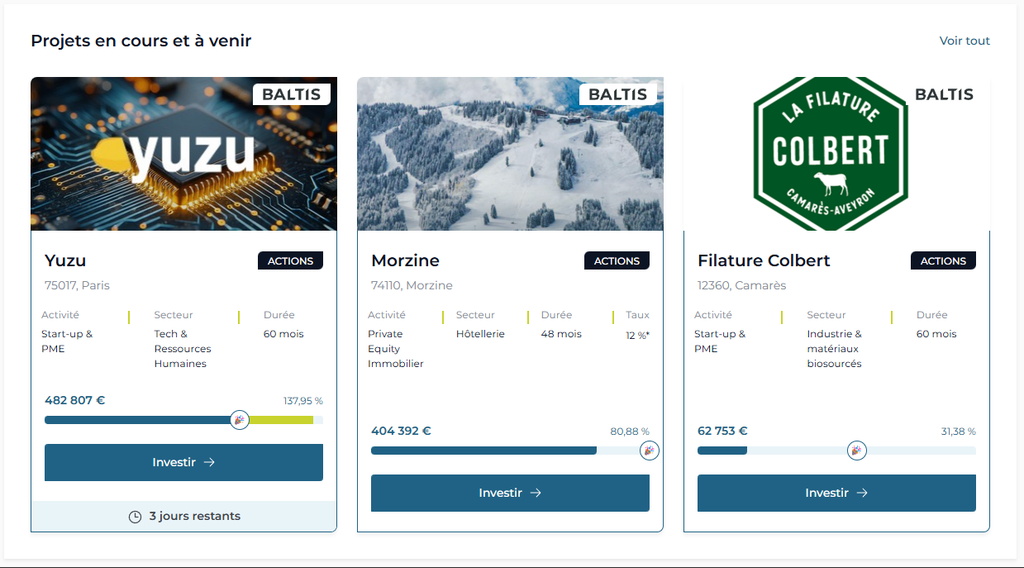Viewport: 1024px width, 568px height.
Task: Click the amount 404 392 €
Action: [401, 431]
